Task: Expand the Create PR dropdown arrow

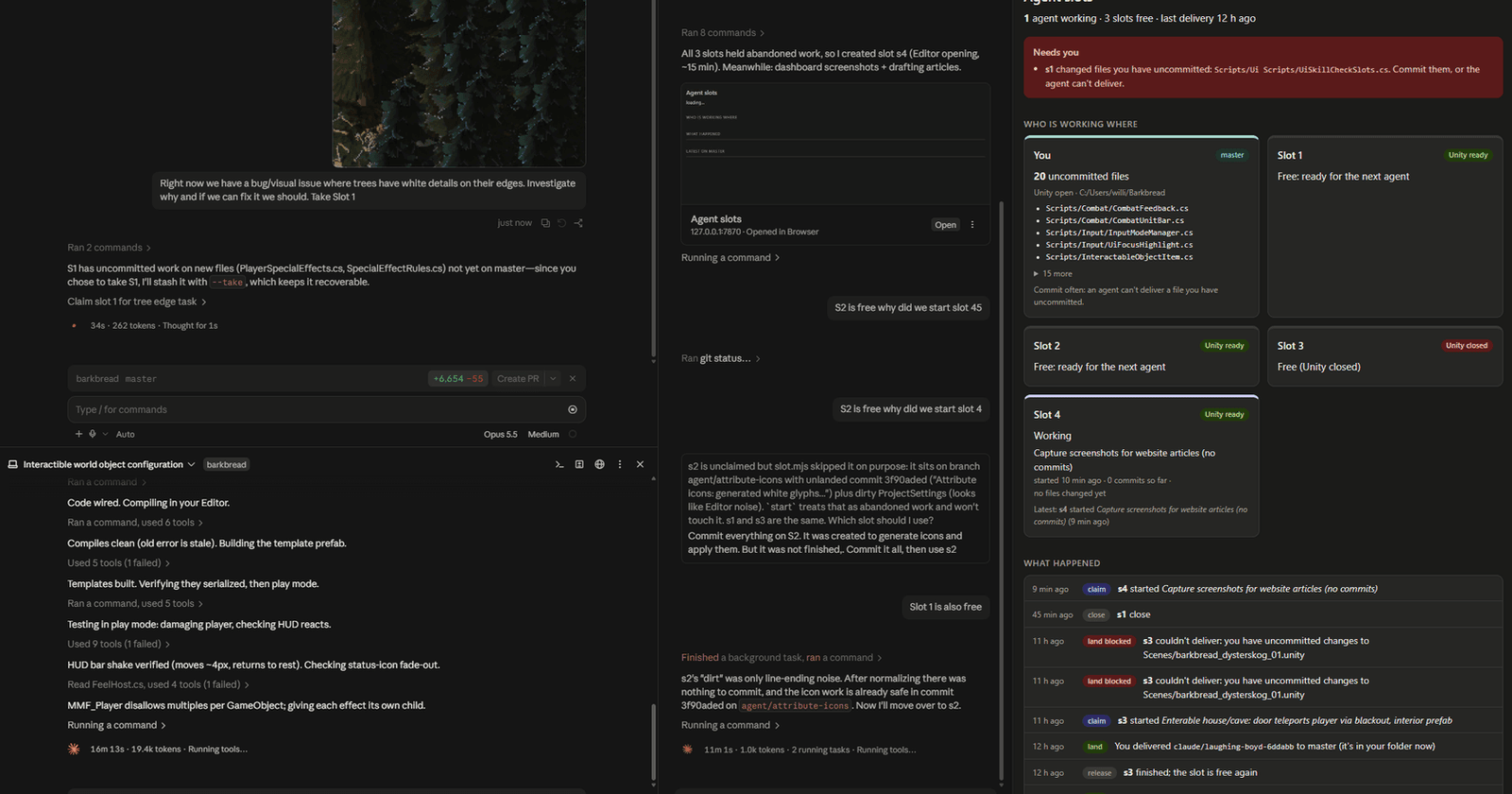Action: tap(553, 378)
